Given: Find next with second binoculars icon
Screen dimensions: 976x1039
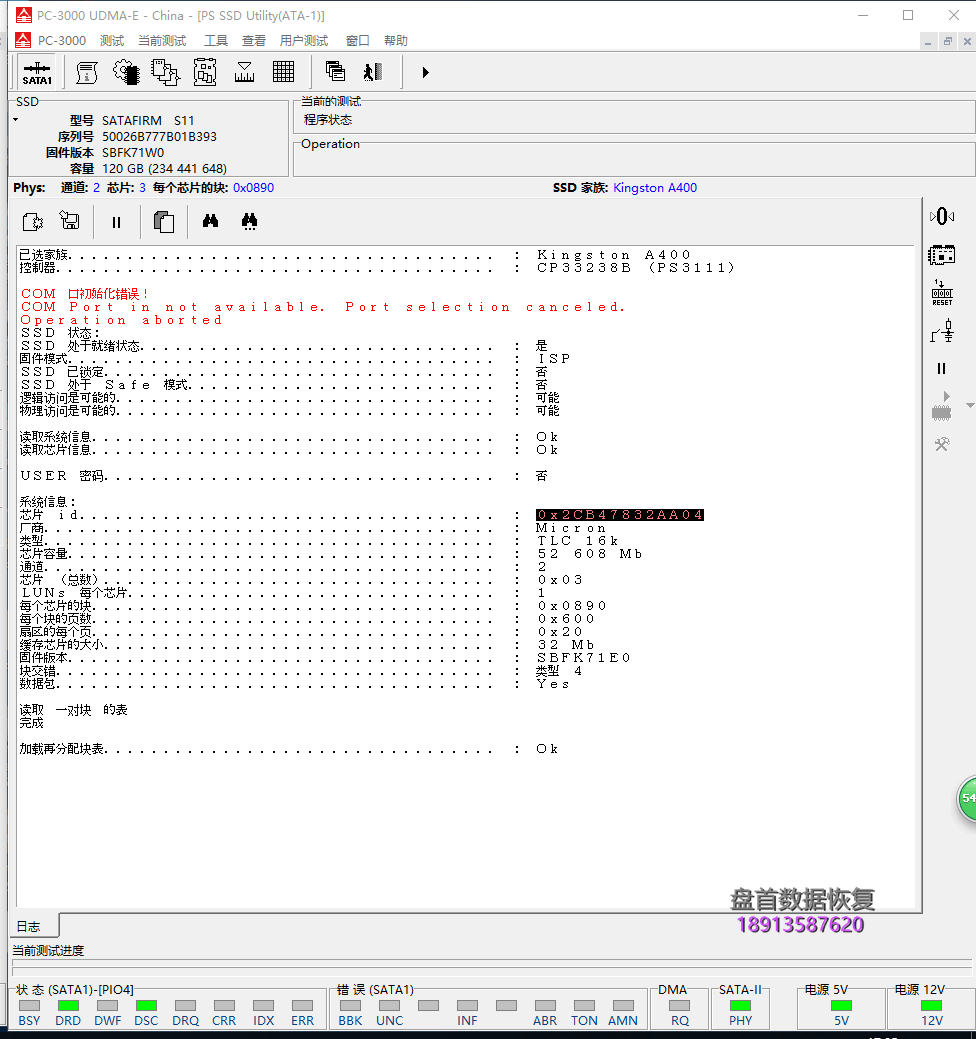Looking at the screenshot, I should pyautogui.click(x=249, y=221).
